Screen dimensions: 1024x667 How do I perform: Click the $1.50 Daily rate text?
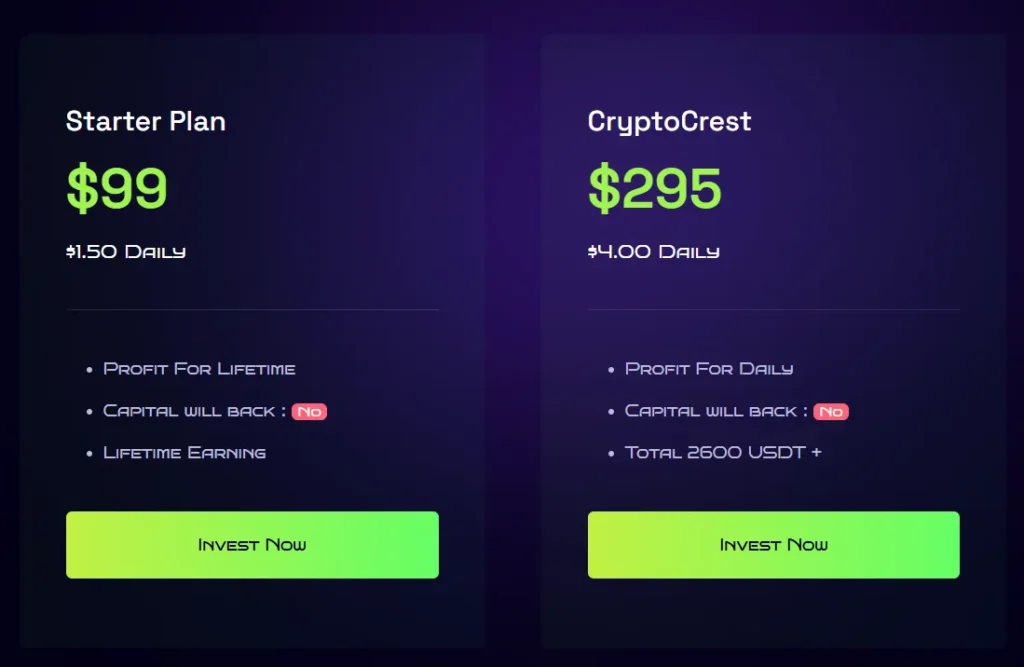click(126, 252)
